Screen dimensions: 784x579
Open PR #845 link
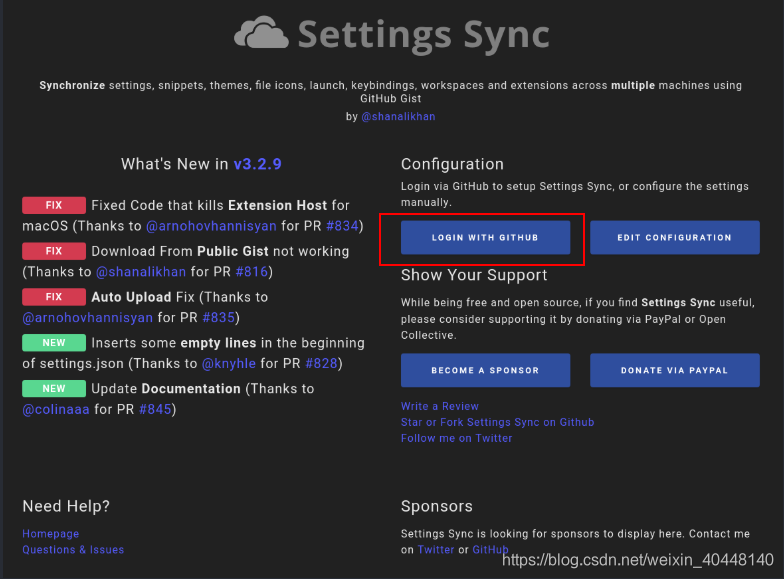(x=156, y=410)
